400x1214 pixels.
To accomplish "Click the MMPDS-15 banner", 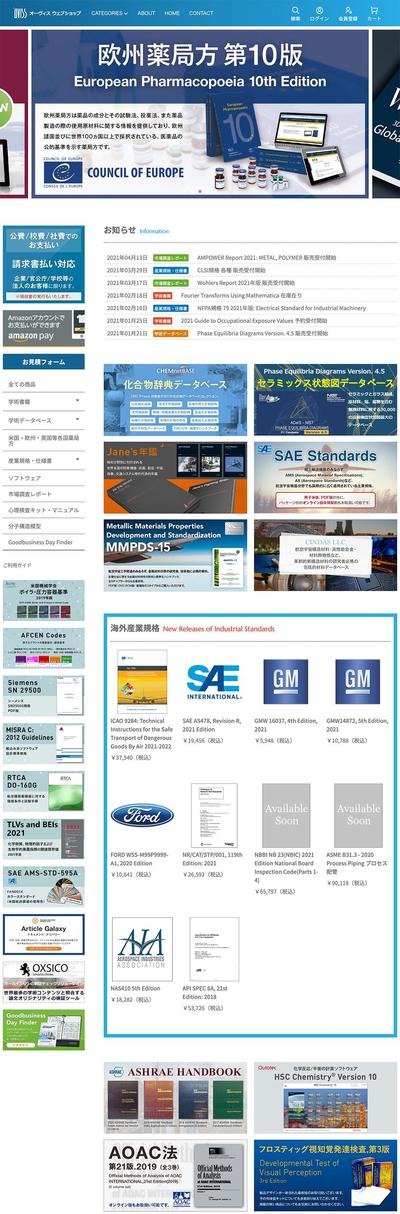I will (175, 555).
